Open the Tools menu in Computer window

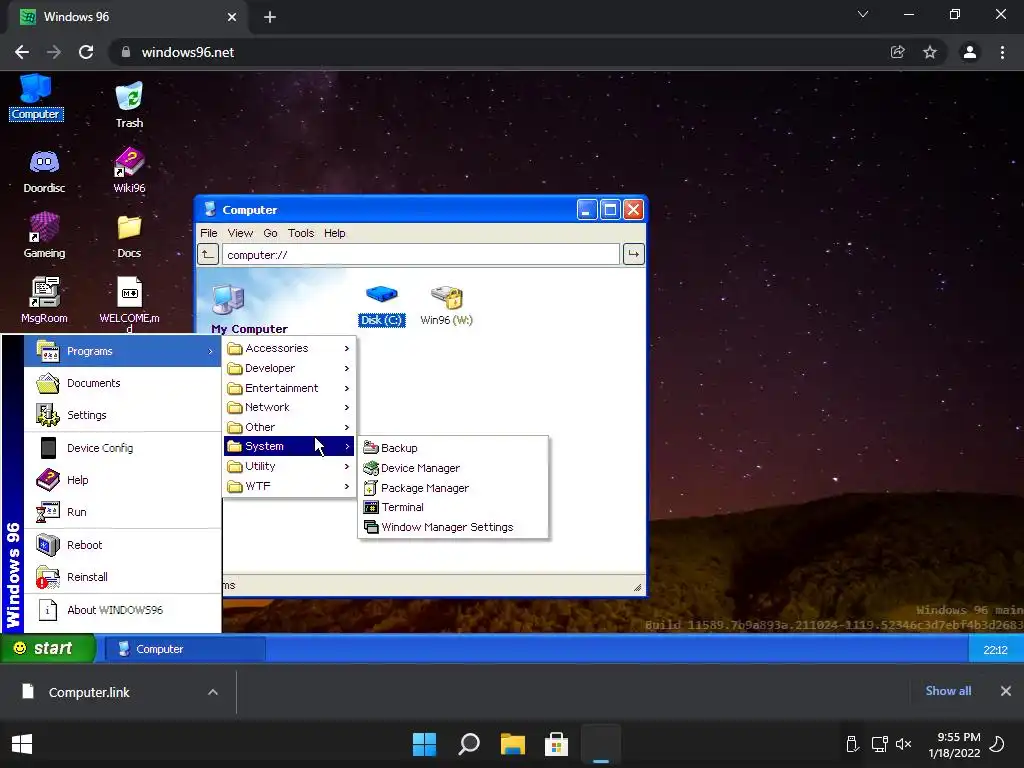[301, 233]
